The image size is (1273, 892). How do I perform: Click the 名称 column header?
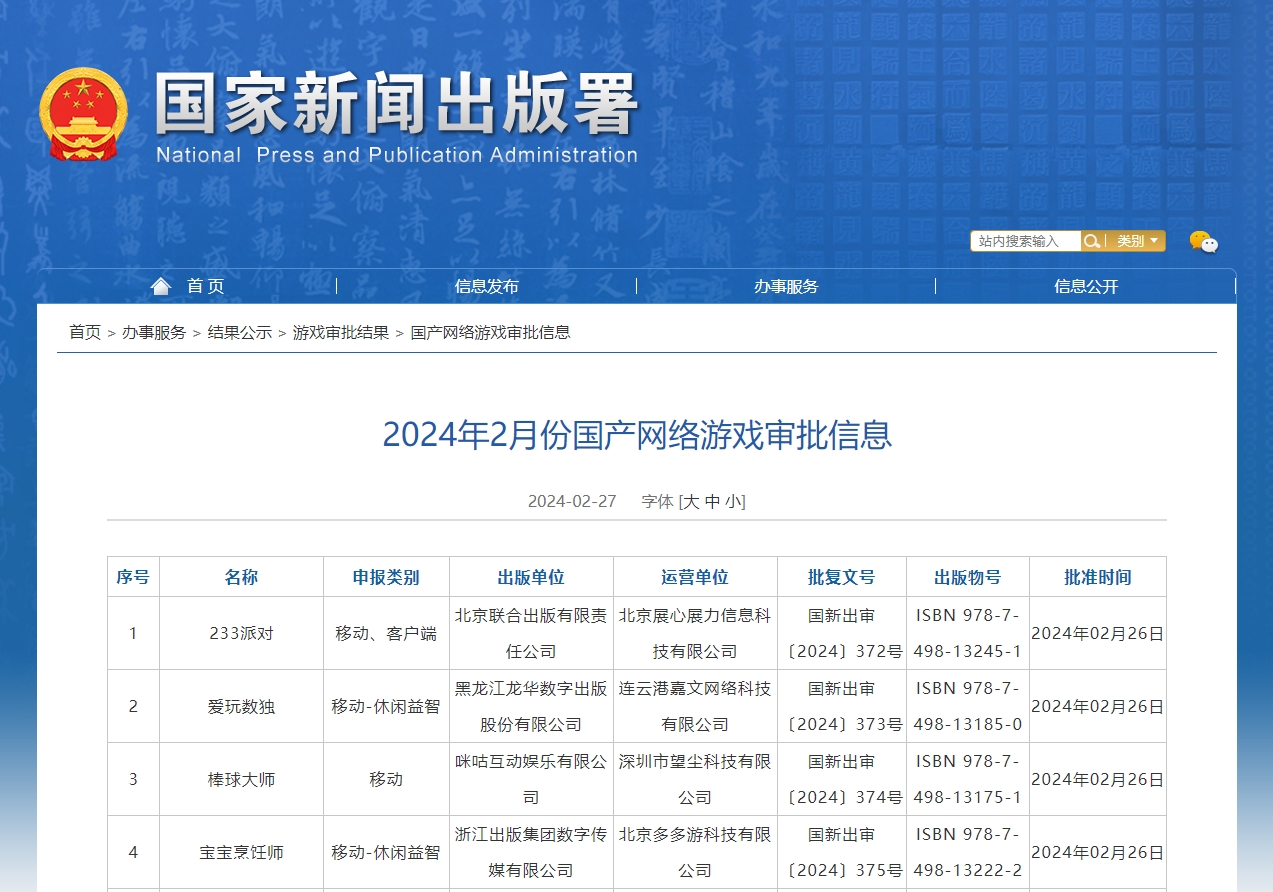[241, 577]
